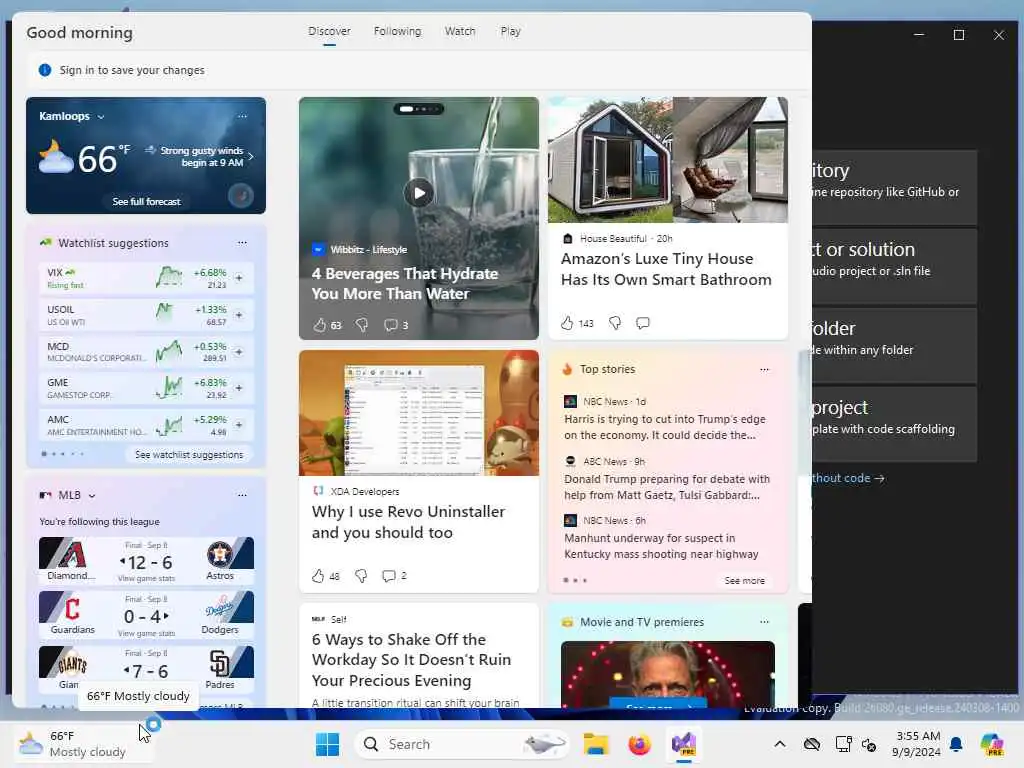Image resolution: width=1024 pixels, height=768 pixels.
Task: Open MLB card more options
Action: click(x=242, y=495)
